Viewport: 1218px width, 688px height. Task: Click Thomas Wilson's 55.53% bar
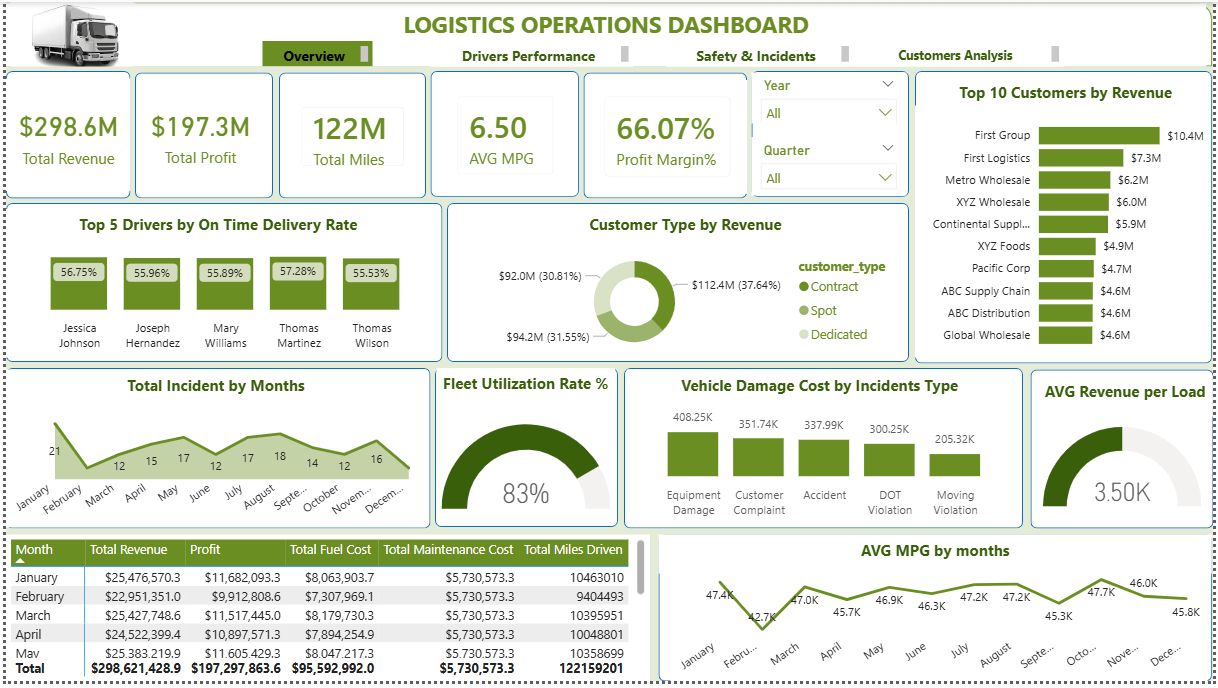coord(371,284)
